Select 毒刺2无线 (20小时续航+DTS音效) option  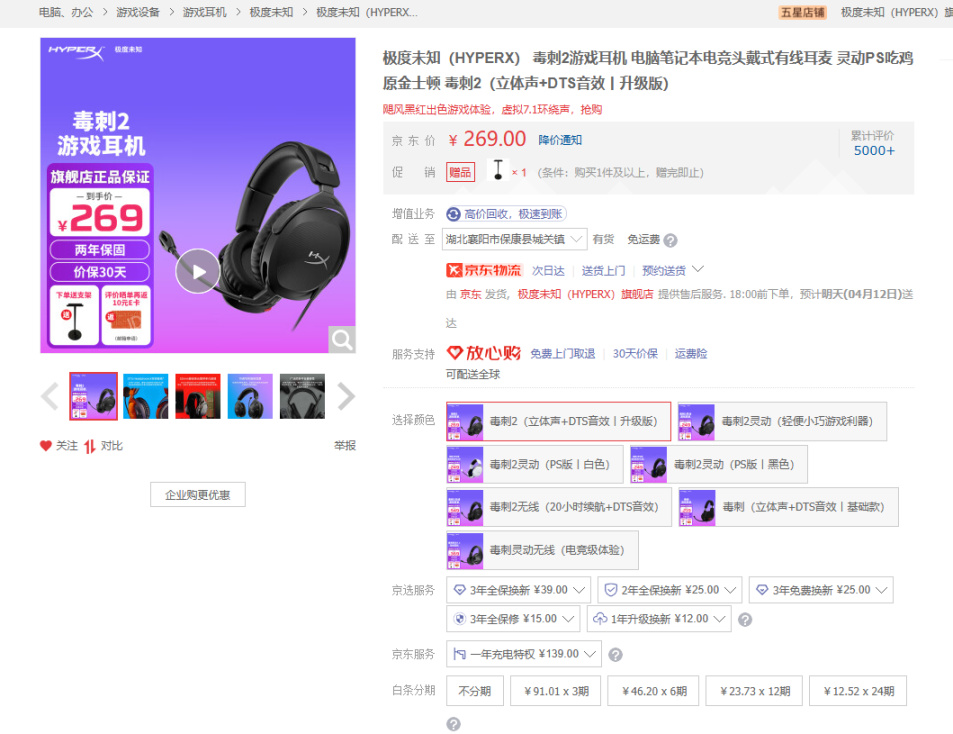coord(559,507)
